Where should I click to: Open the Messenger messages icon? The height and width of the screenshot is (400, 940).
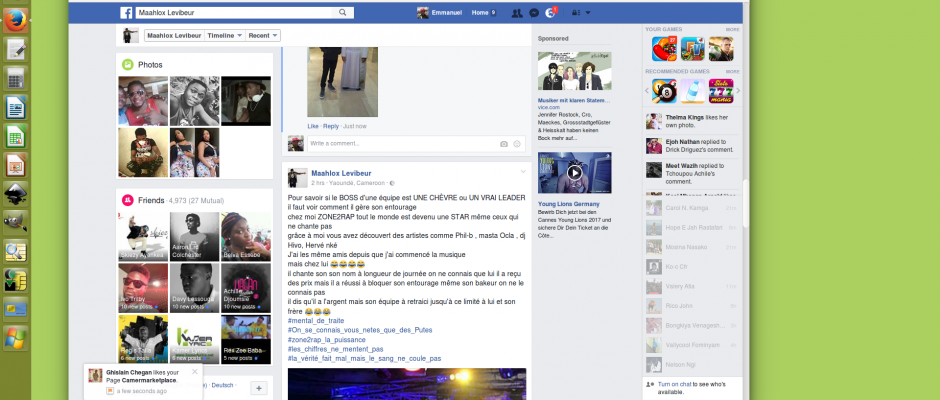(534, 13)
